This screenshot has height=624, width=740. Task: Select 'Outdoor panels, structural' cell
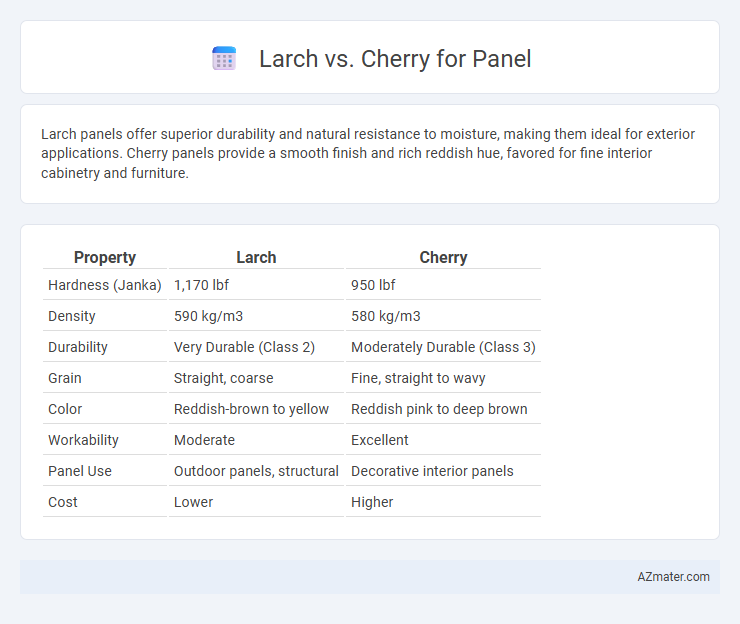tap(256, 471)
